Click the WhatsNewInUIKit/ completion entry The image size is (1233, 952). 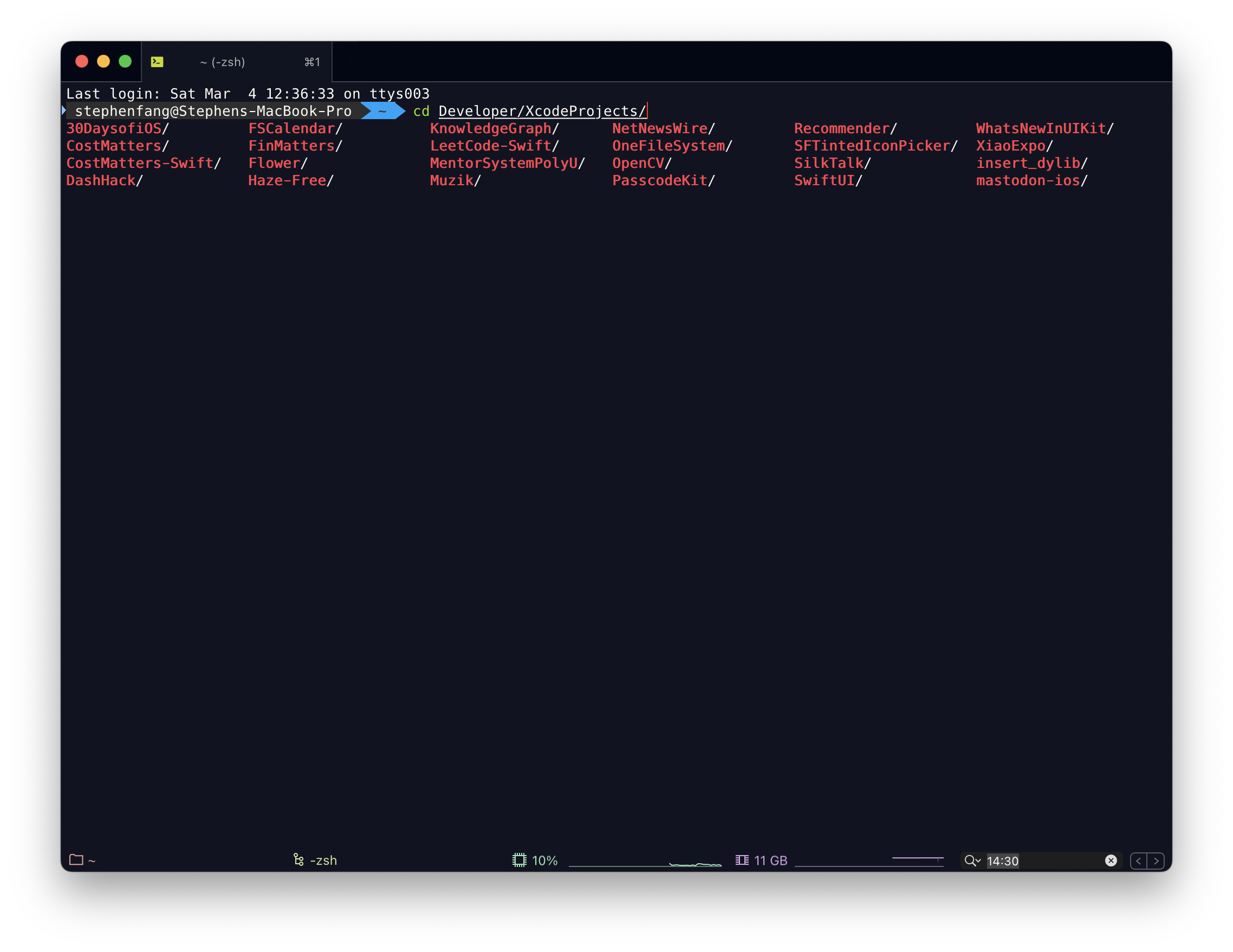point(1045,129)
